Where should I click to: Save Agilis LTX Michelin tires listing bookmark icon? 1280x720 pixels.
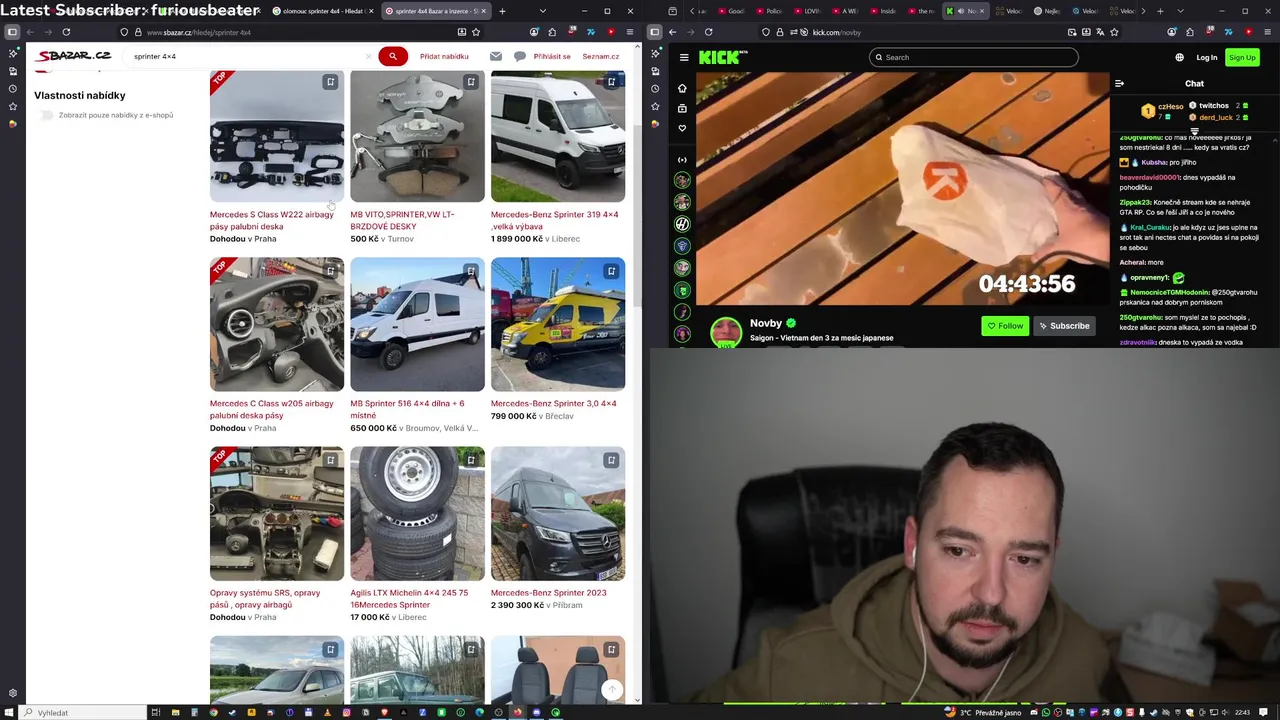[471, 460]
